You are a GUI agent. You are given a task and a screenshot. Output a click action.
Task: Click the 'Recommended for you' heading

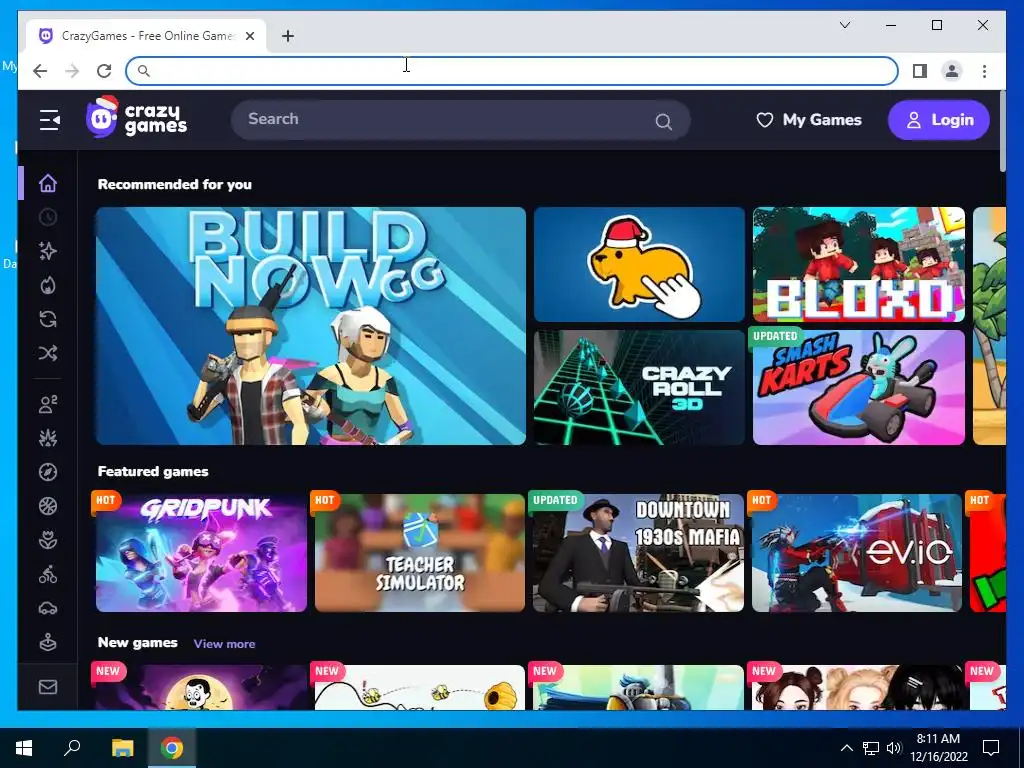click(175, 185)
